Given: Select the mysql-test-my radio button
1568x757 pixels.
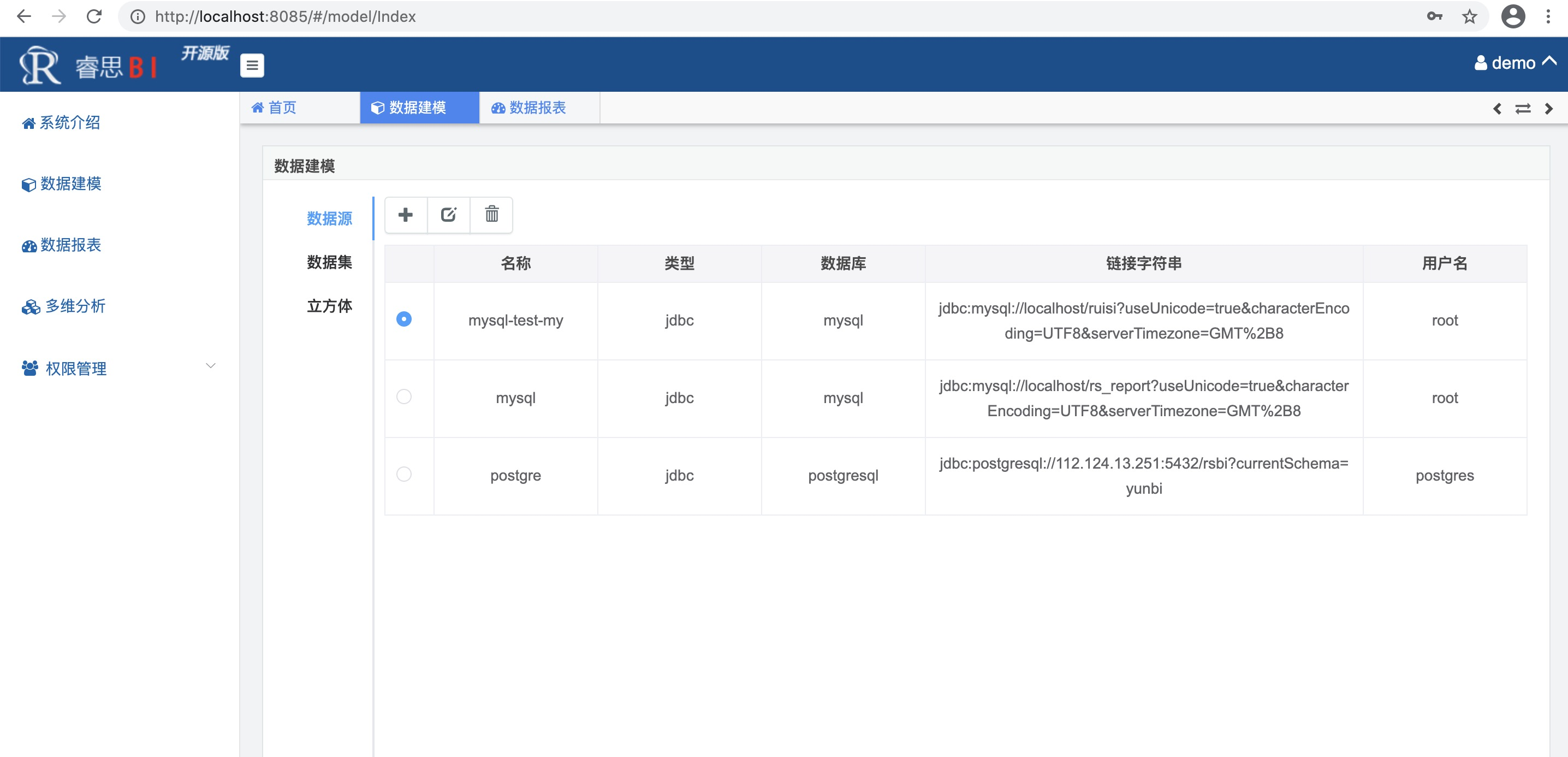Looking at the screenshot, I should 403,319.
